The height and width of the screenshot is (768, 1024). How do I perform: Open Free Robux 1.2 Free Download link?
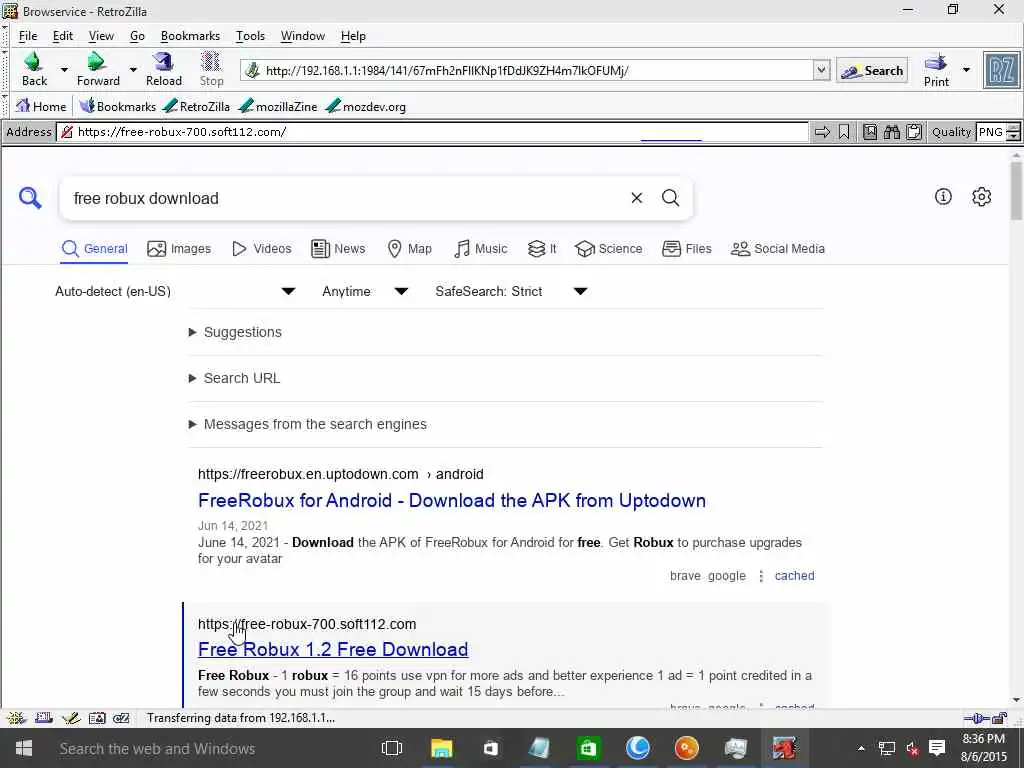click(x=333, y=649)
